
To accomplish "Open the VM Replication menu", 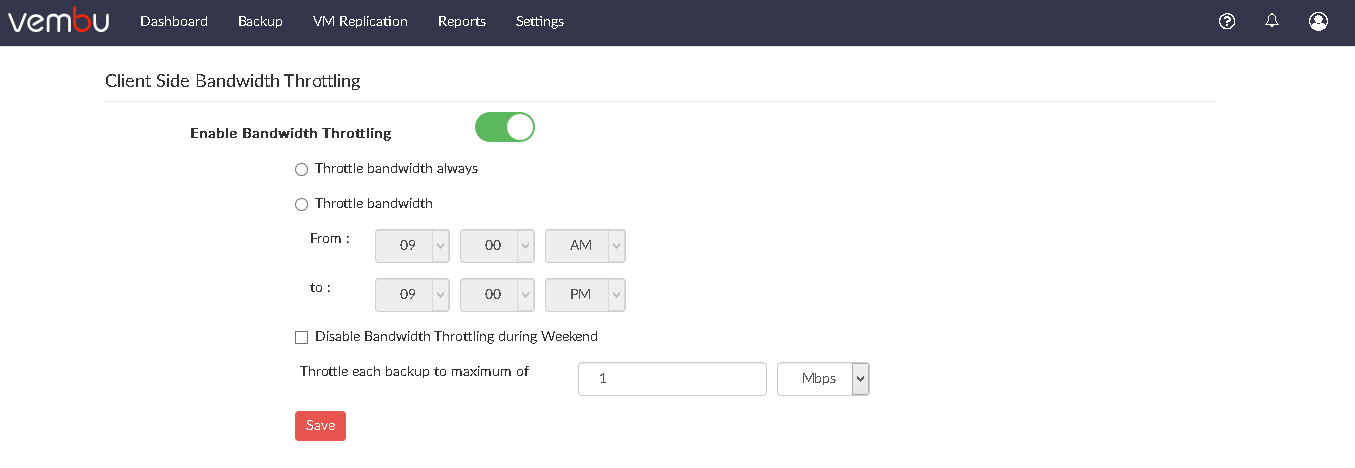I will (x=360, y=21).
